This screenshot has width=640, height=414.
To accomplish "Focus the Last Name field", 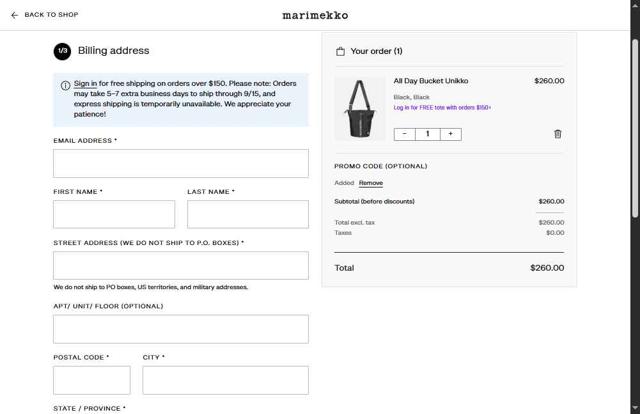I will pyautogui.click(x=248, y=214).
